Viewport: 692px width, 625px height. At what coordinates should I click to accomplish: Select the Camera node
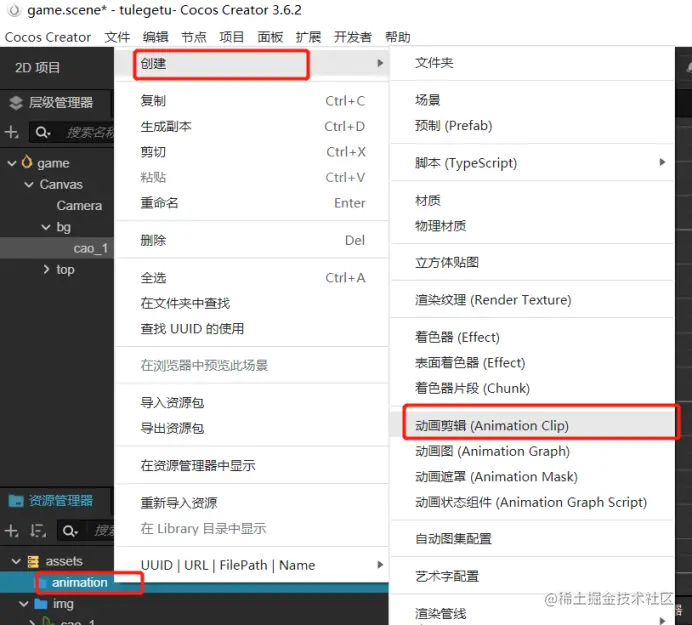(x=79, y=206)
